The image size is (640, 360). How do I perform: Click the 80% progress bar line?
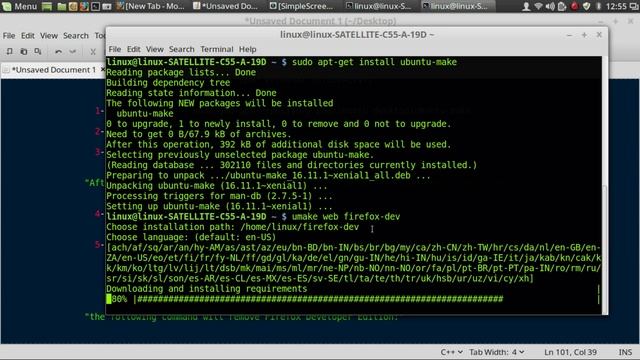coord(304,299)
